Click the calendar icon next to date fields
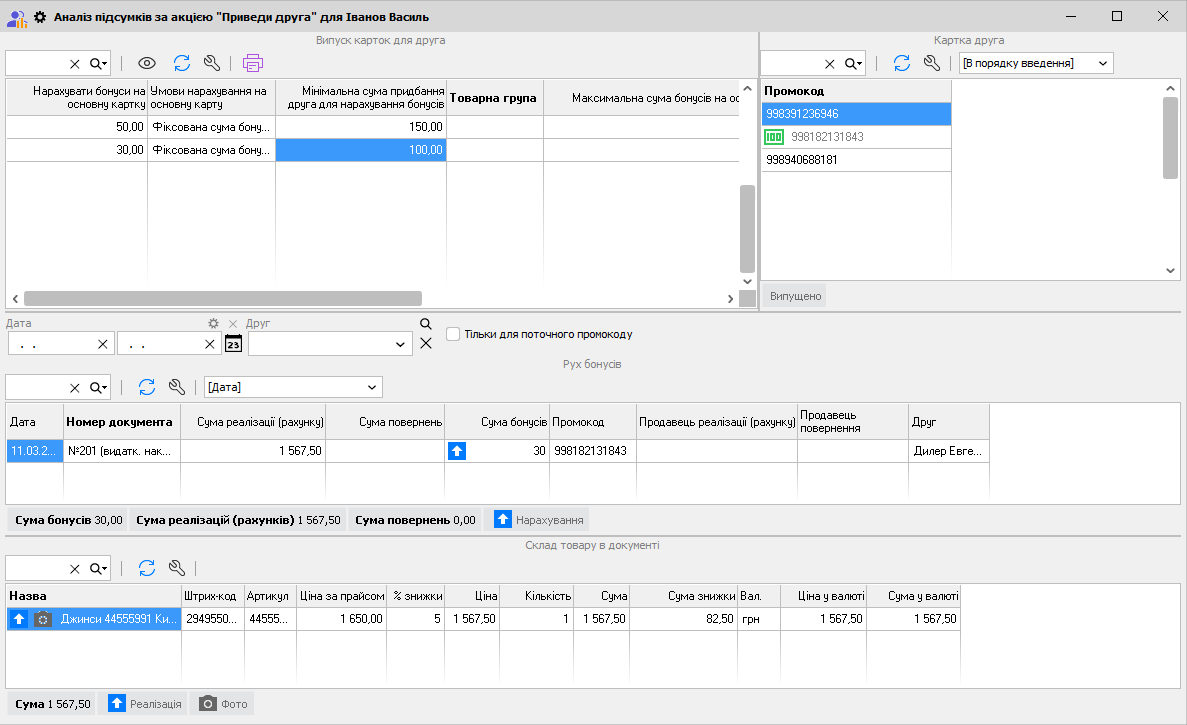This screenshot has height=725, width=1187. pyautogui.click(x=233, y=343)
